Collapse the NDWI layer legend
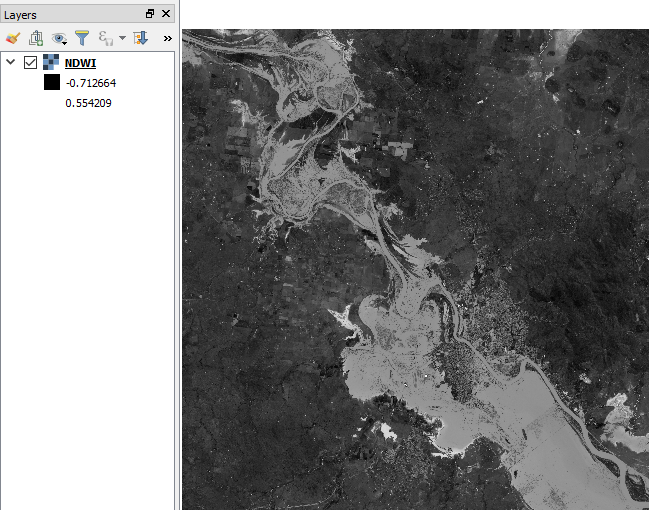 (11, 63)
